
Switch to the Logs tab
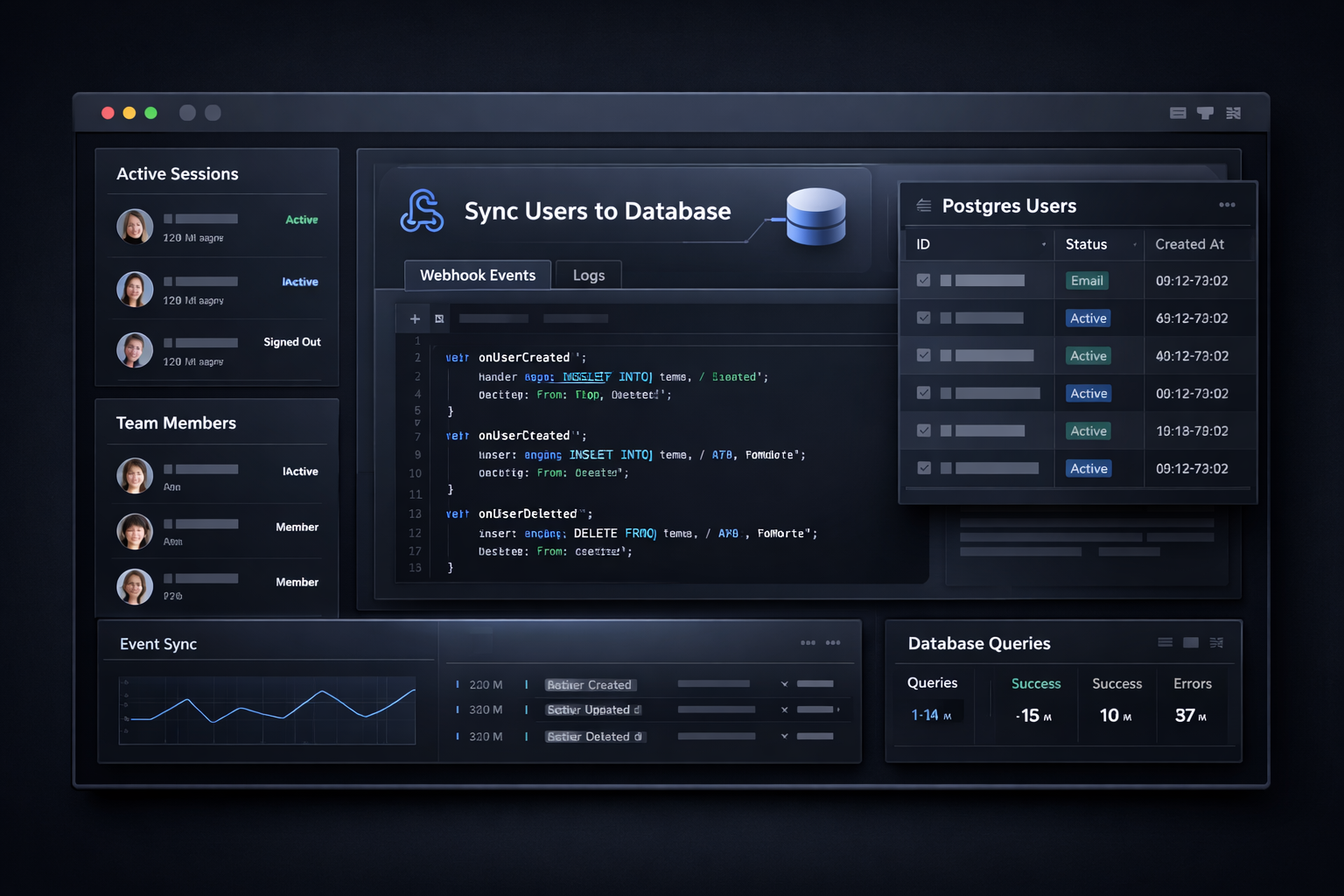point(589,275)
